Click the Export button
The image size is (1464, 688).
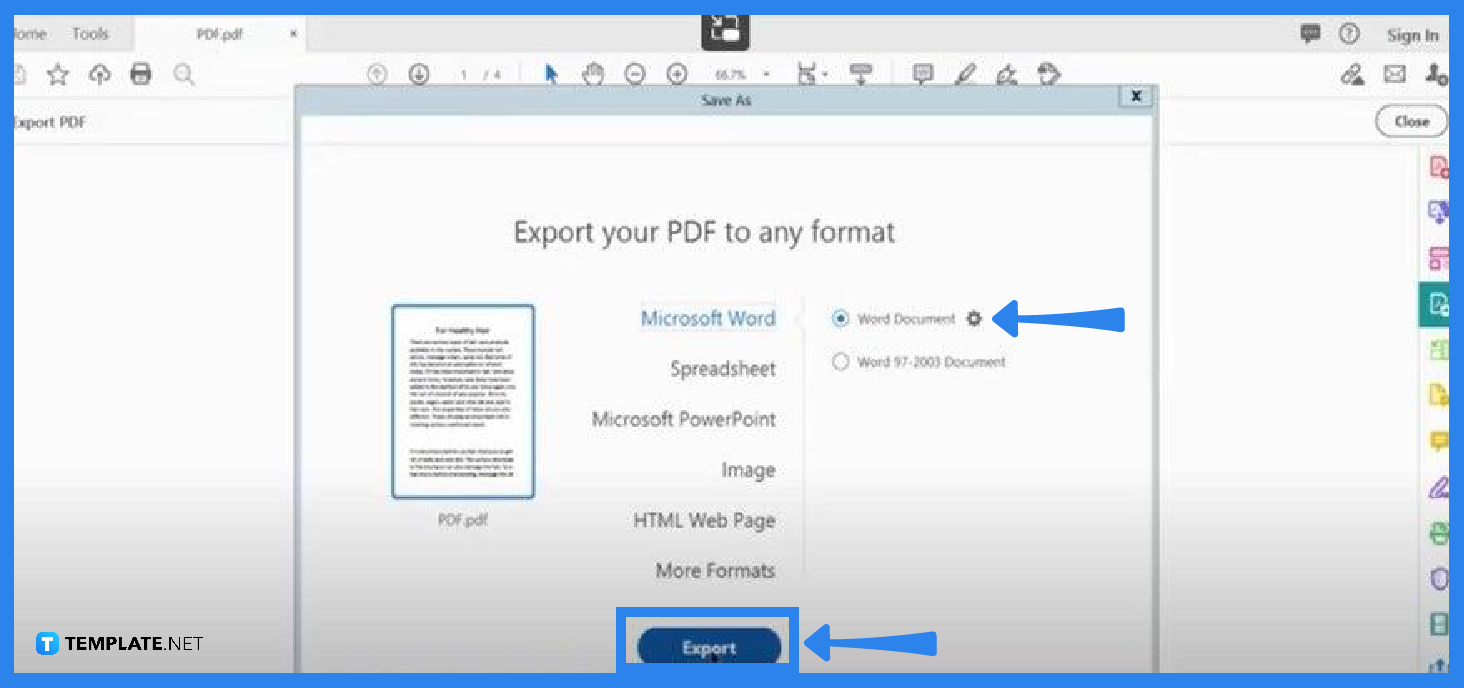point(709,647)
